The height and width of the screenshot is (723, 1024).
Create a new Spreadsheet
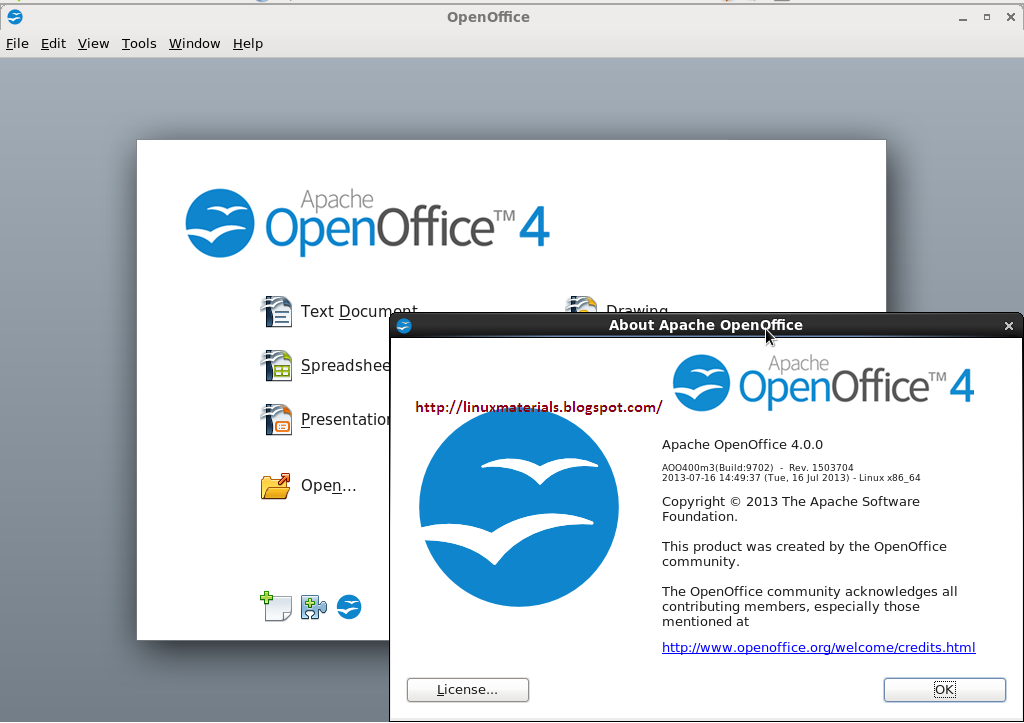pyautogui.click(x=345, y=365)
